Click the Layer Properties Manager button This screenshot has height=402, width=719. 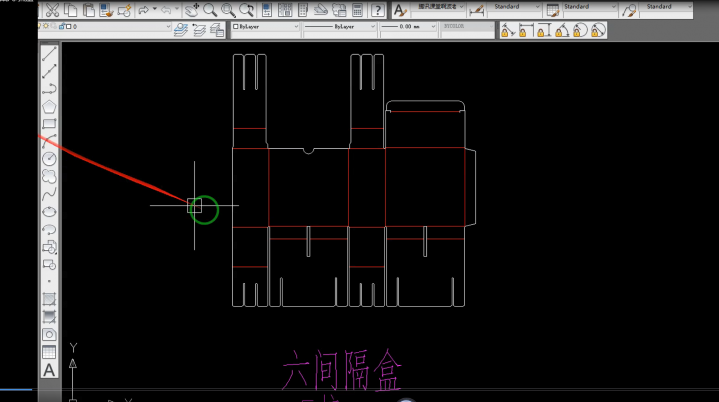click(x=181, y=29)
